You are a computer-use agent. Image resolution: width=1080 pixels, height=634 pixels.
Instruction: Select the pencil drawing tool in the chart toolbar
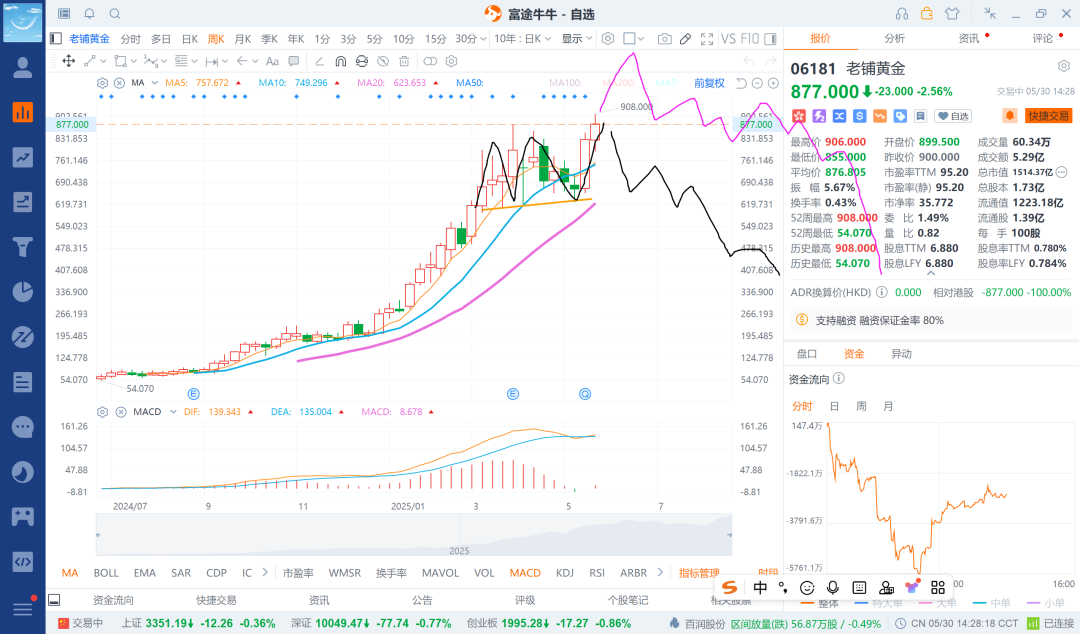click(685, 39)
